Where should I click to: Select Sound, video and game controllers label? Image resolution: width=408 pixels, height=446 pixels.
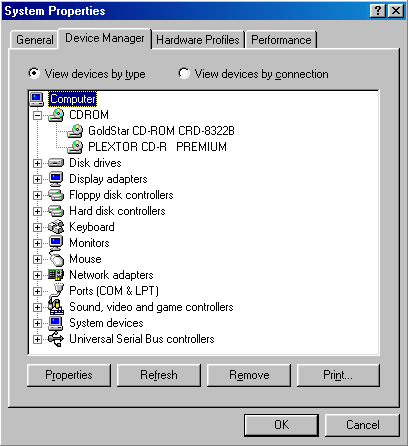tap(151, 307)
